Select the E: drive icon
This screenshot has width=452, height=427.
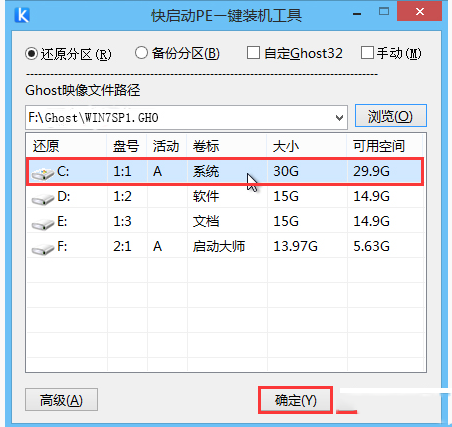point(43,224)
